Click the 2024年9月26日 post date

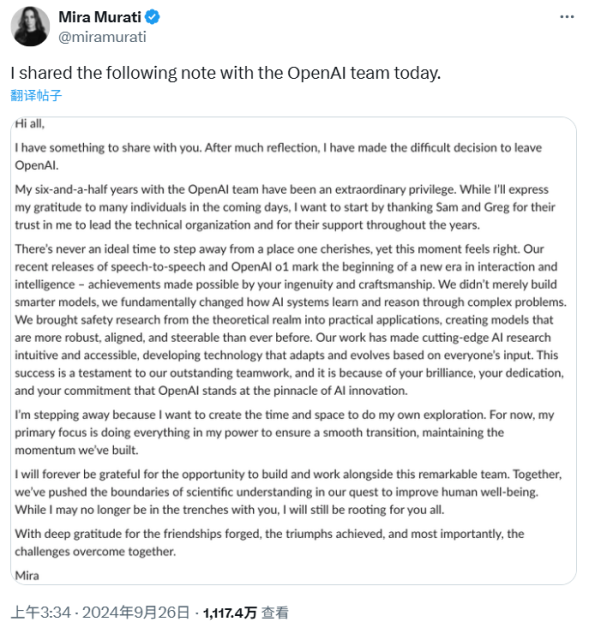coord(136,612)
